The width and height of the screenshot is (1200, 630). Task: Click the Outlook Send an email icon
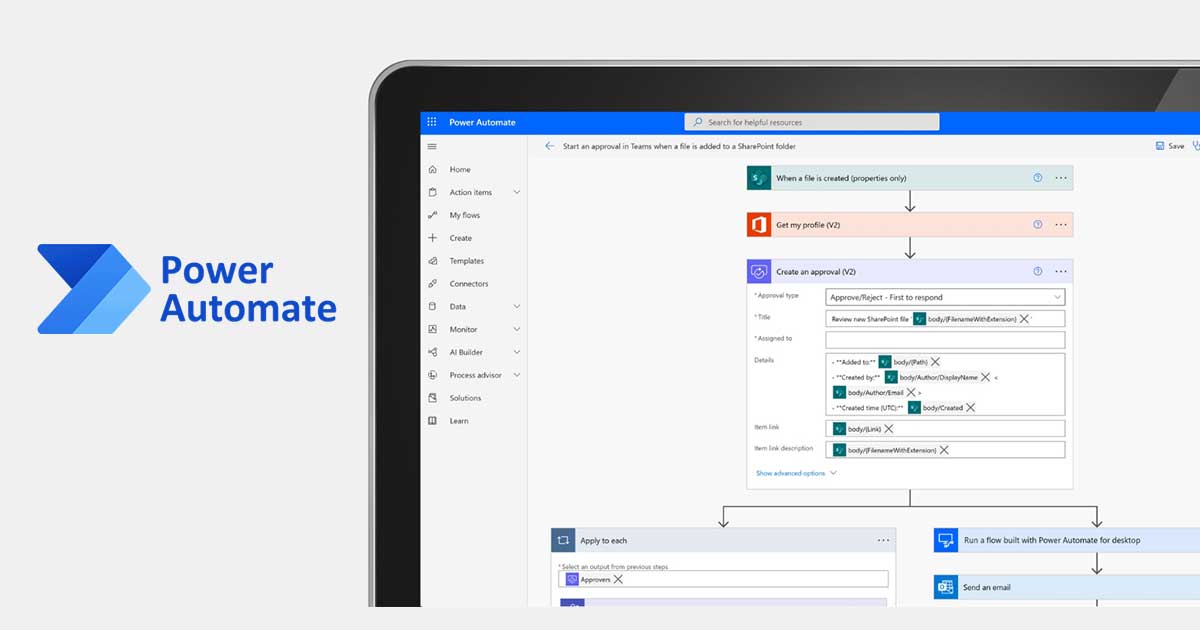click(946, 587)
